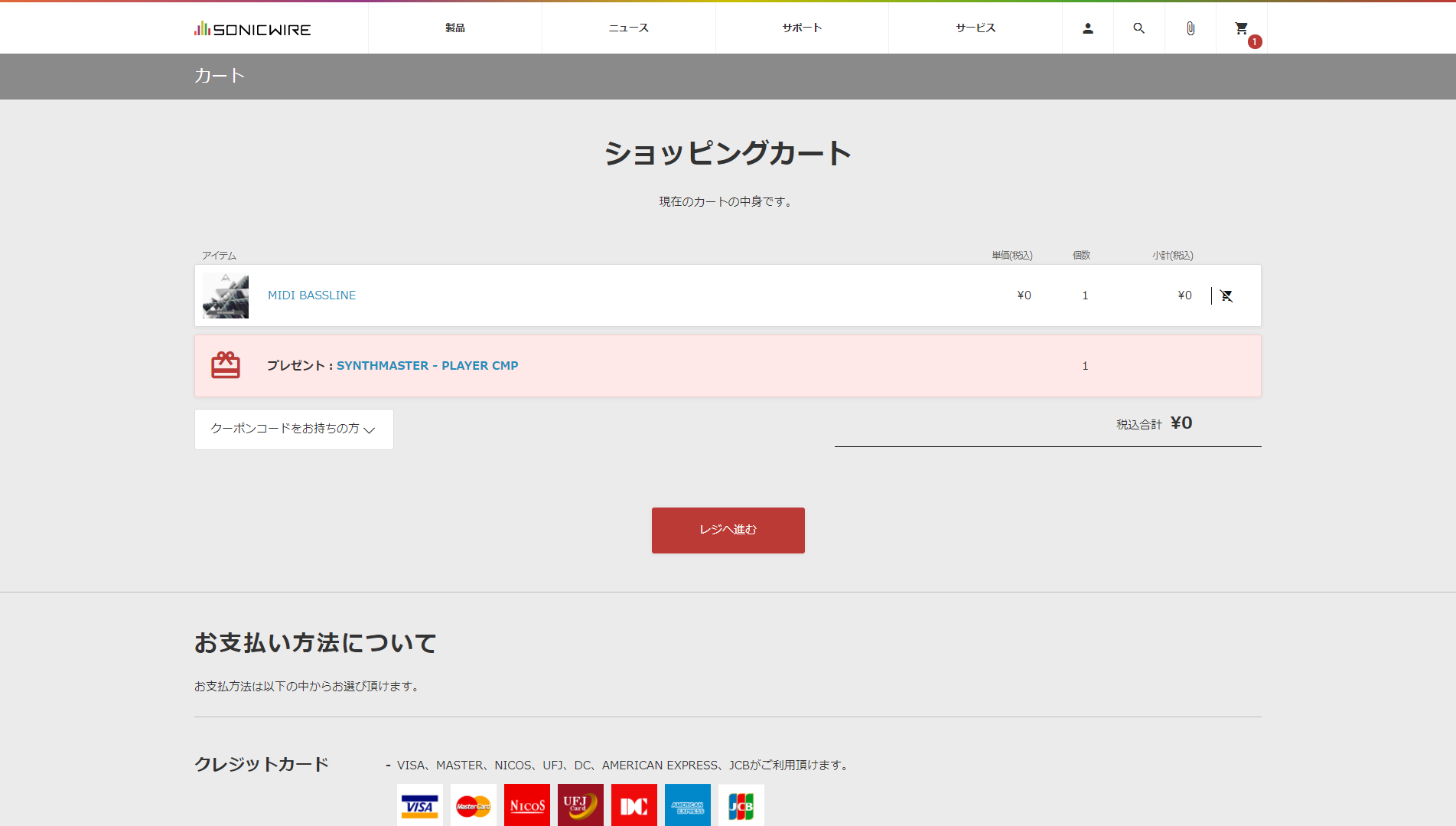Screen dimensions: 1456x826
Task: Click the 個数 column header
Action: (1081, 256)
